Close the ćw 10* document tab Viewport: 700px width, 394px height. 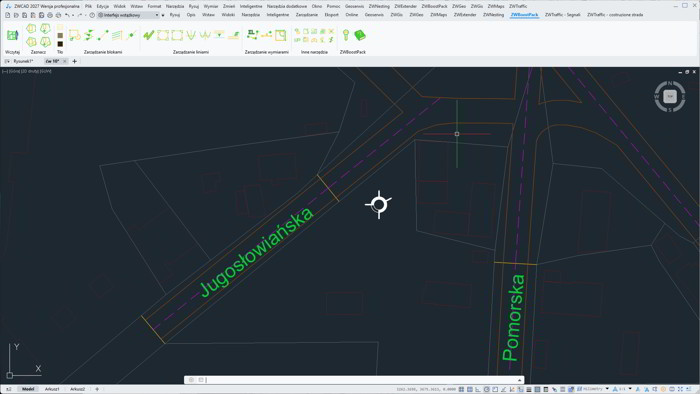pyautogui.click(x=65, y=61)
